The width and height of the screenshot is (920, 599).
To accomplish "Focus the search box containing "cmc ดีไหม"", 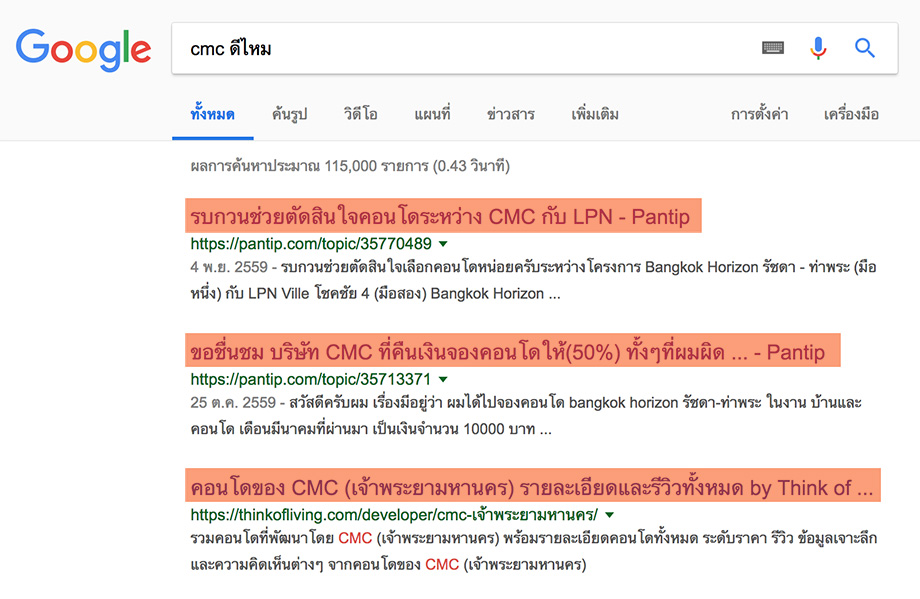I will (535, 49).
